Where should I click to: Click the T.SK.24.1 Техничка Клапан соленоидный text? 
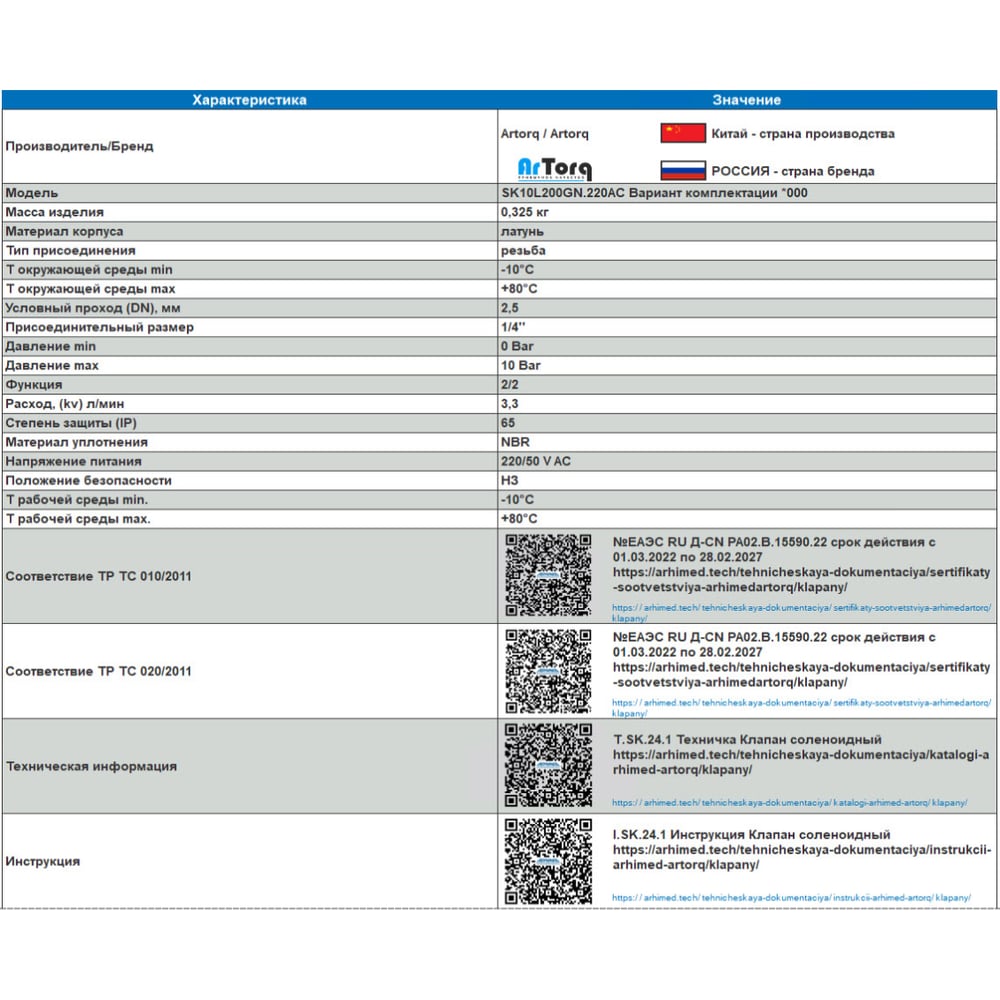747,739
